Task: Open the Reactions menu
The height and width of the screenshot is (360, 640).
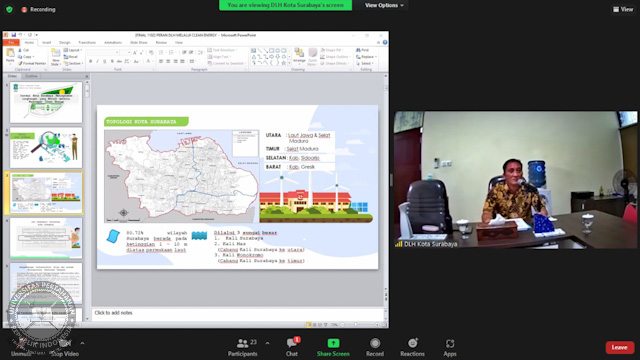Action: pos(412,347)
